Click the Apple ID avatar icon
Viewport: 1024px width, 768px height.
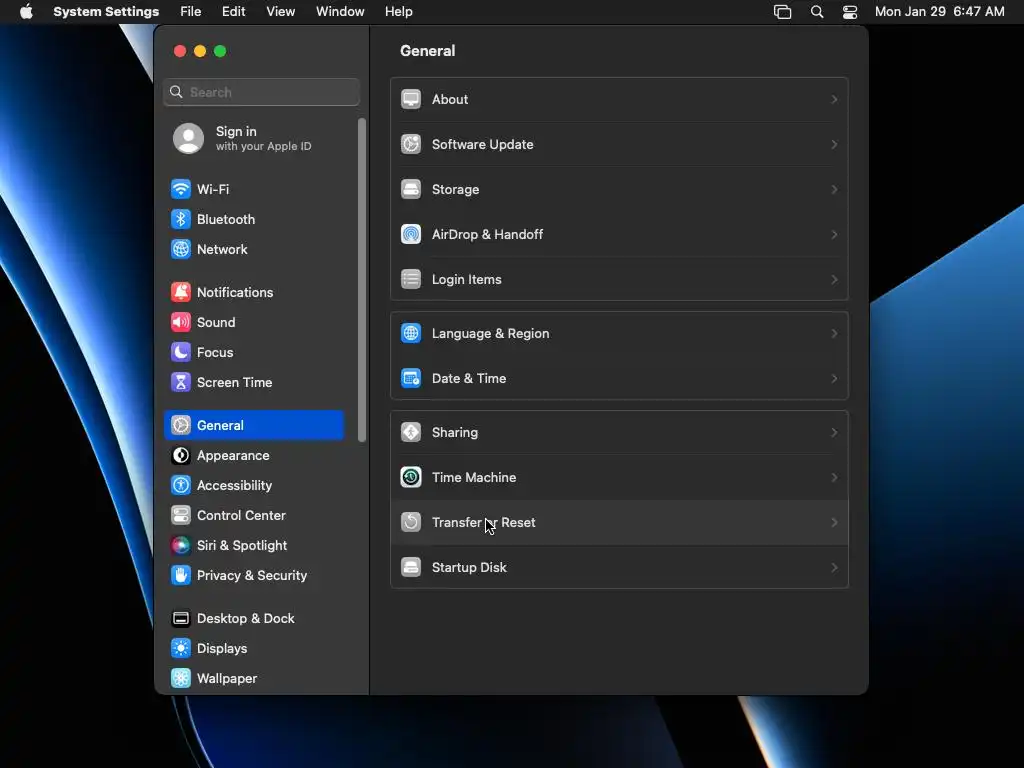[x=188, y=138]
